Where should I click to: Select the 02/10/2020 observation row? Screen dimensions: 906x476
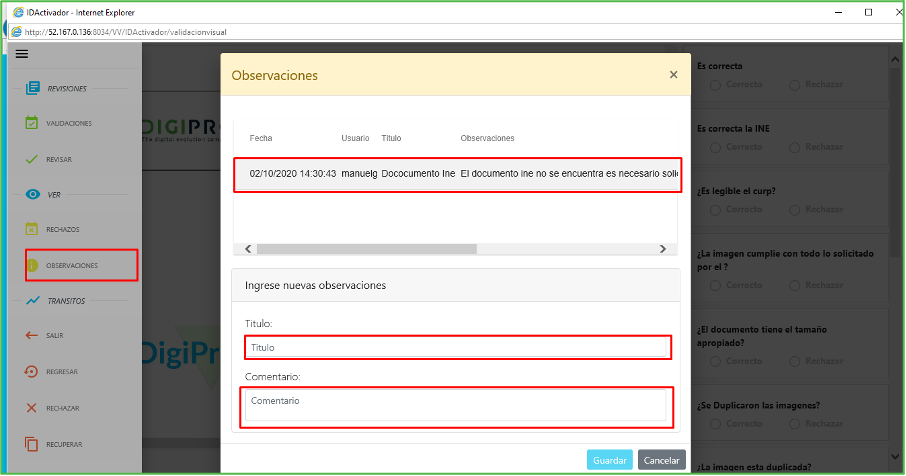pos(457,173)
